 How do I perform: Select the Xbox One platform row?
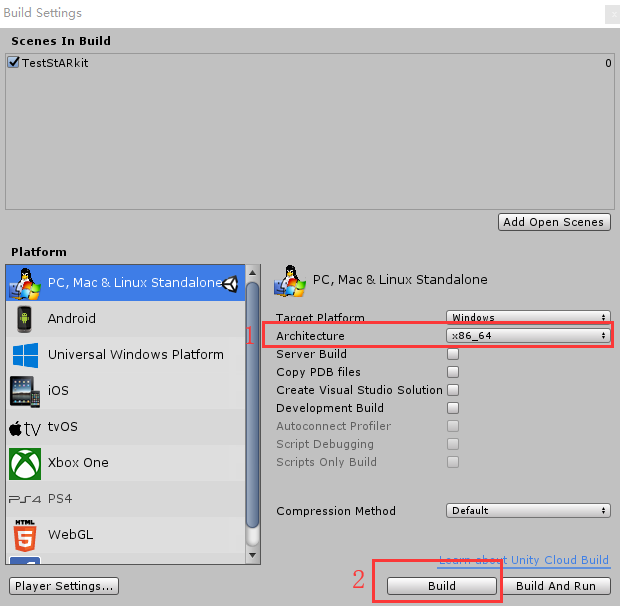pos(126,463)
